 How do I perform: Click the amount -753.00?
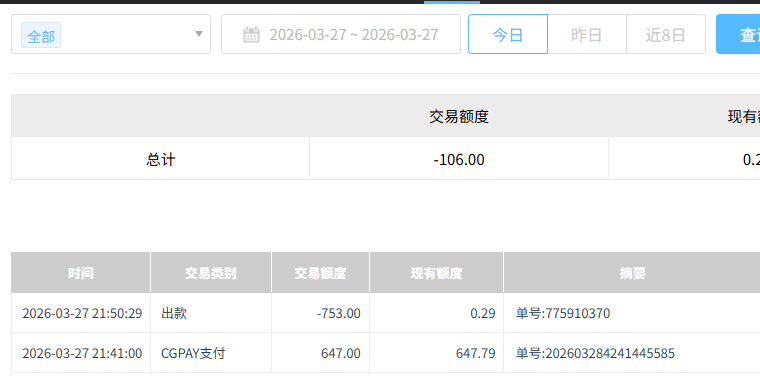(338, 314)
